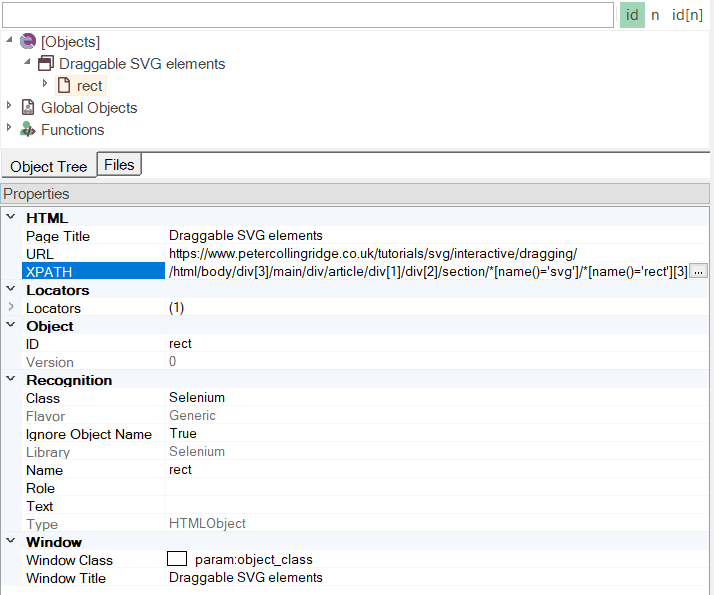
Task: Switch to the Files tab
Action: [x=119, y=165]
